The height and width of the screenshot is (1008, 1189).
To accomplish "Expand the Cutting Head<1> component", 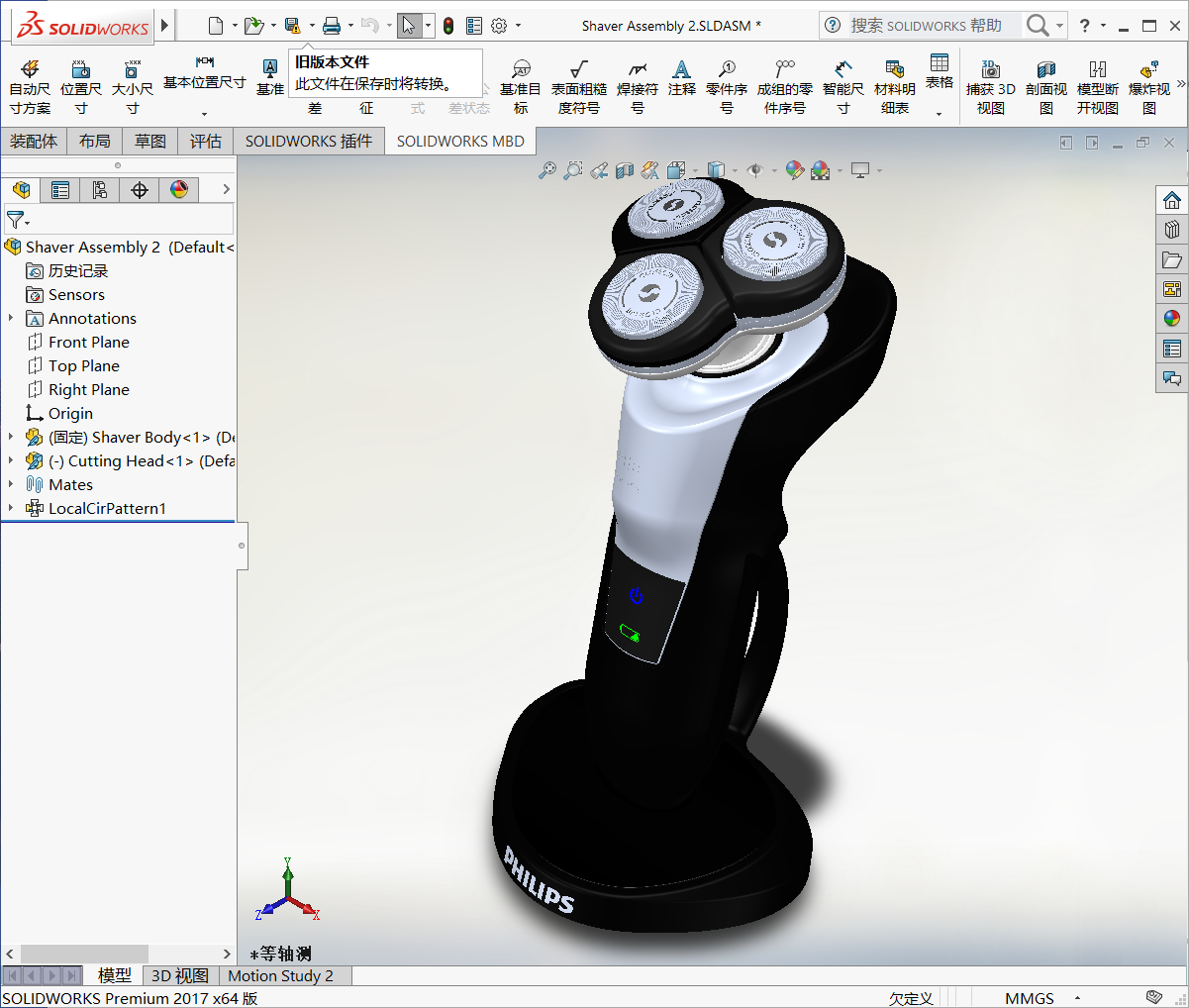I will [x=11, y=460].
